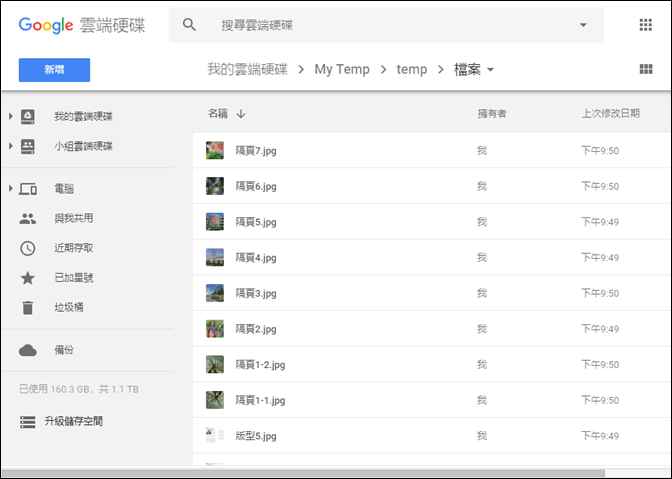Go to My Temp breadcrumb folder
This screenshot has height=479, width=672.
click(342, 69)
